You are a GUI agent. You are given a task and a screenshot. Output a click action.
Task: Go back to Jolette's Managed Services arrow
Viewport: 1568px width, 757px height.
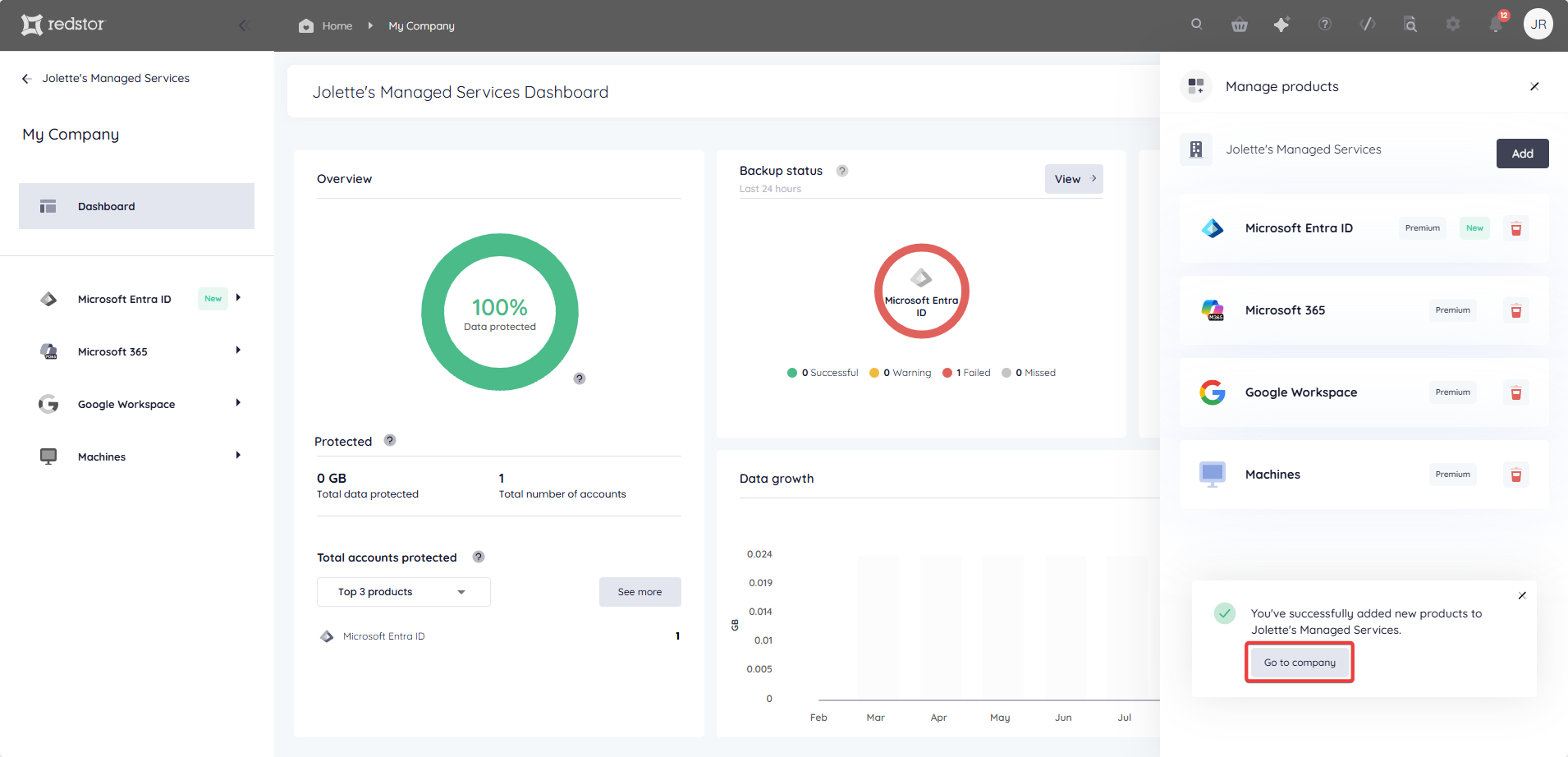(x=26, y=79)
